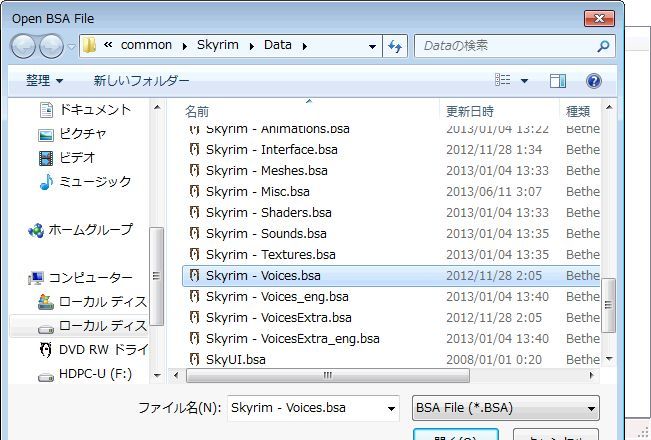Select Skyrim - Textures.bsa file
Viewport: 651px width, 440px height.
click(x=390, y=254)
